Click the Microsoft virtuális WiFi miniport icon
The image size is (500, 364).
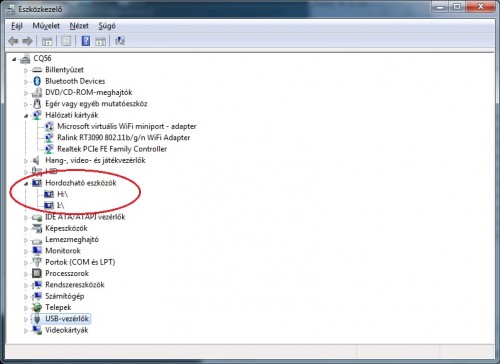tap(49, 126)
